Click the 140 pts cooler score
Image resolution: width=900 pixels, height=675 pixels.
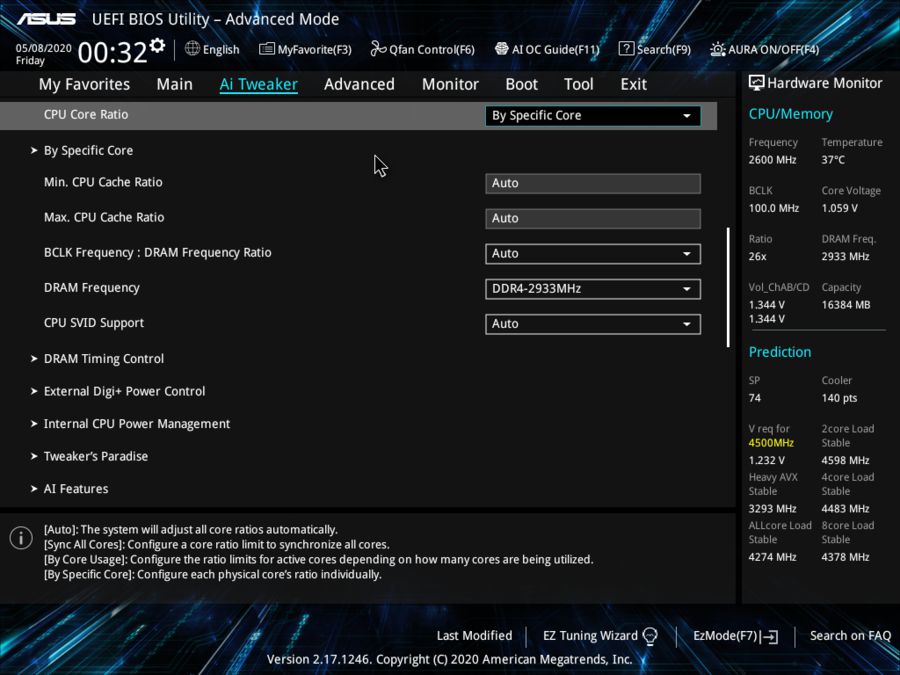pyautogui.click(x=839, y=398)
